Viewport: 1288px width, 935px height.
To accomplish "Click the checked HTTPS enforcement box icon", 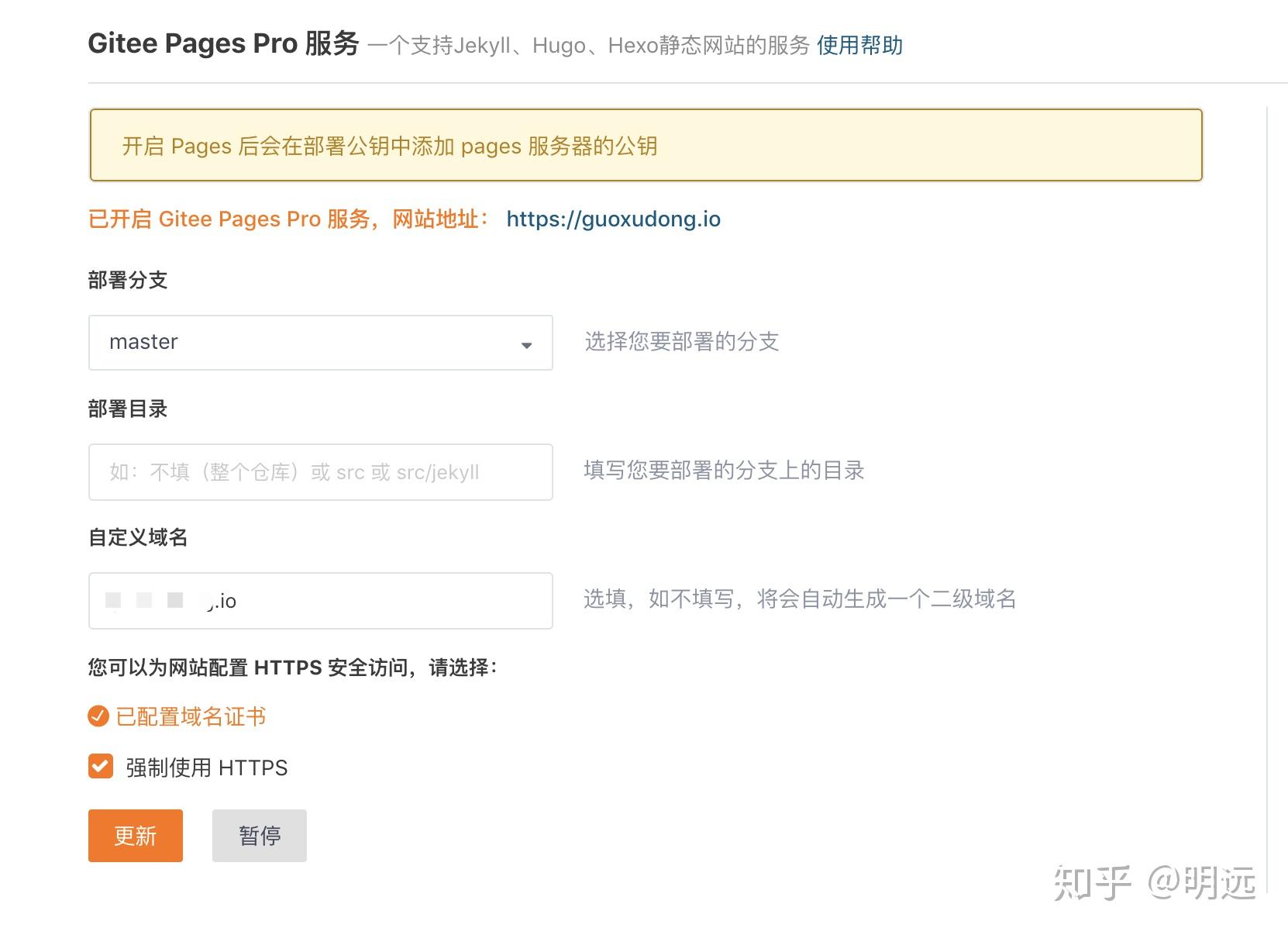I will click(x=100, y=767).
